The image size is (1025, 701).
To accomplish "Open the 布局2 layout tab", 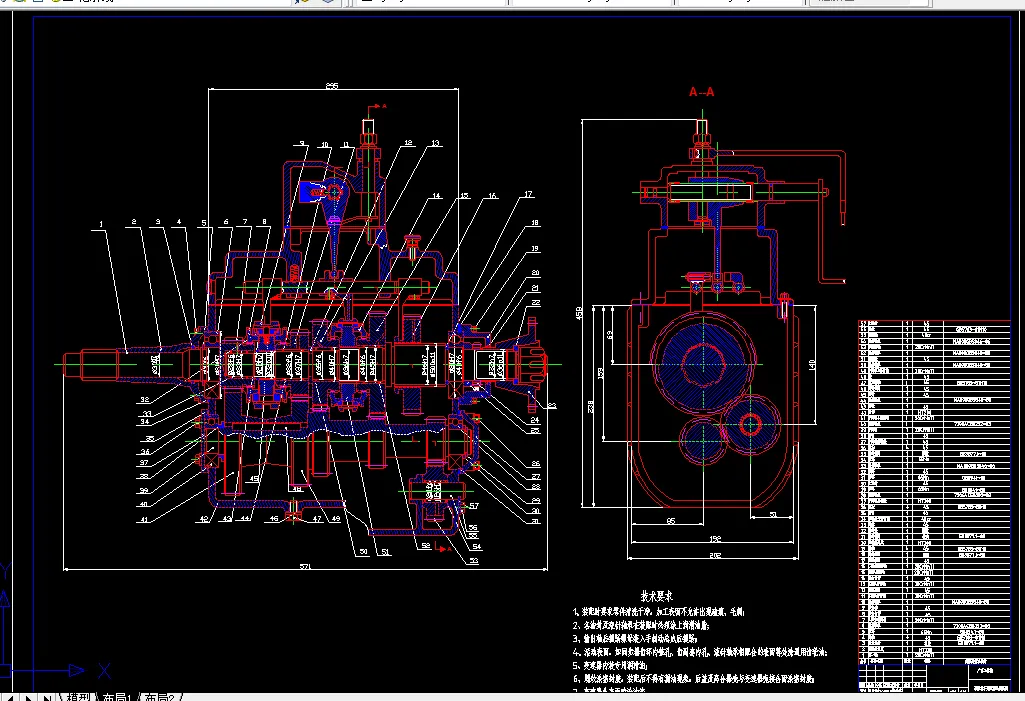I will tap(160, 697).
